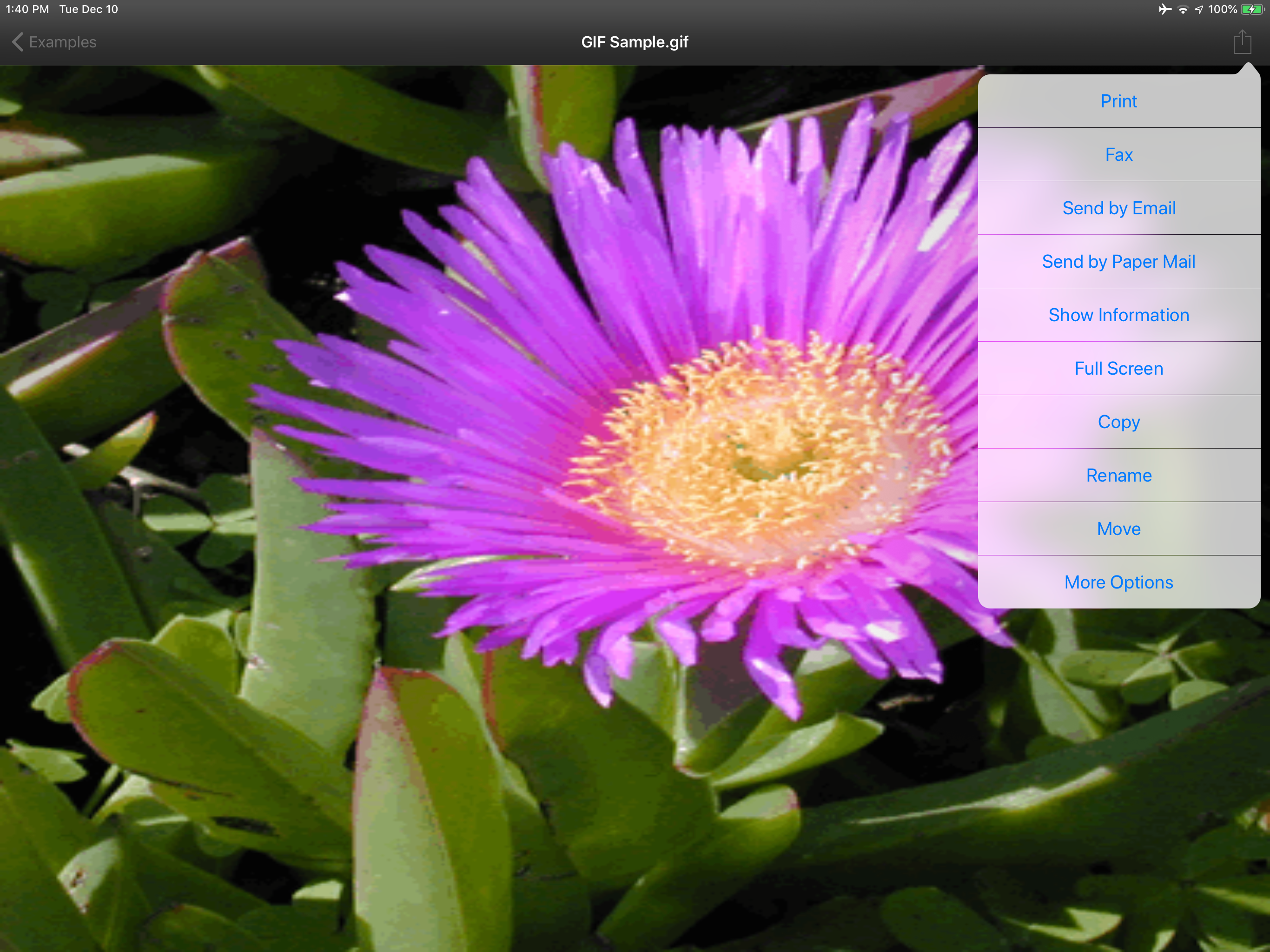Tap the Wi-Fi status icon

(1183, 10)
